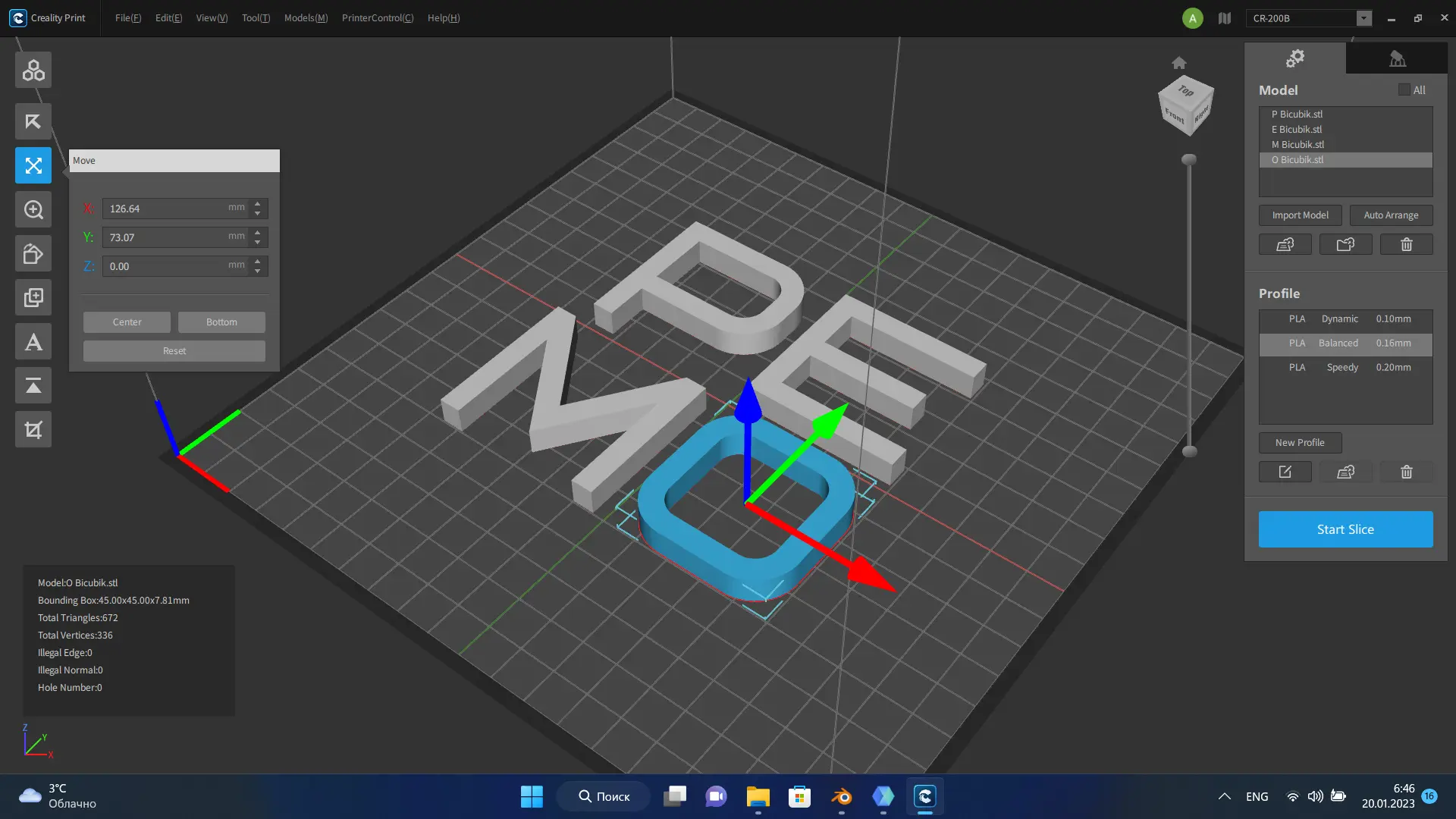Open File Explorer from the taskbar

758,796
